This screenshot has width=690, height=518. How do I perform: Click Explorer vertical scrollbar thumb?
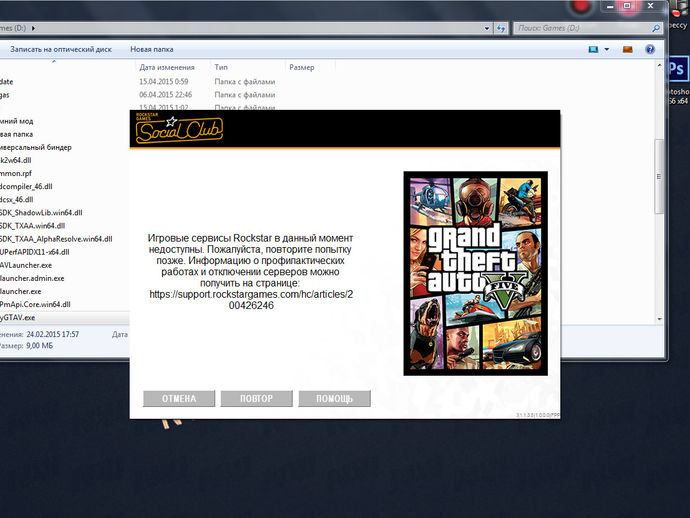(659, 176)
